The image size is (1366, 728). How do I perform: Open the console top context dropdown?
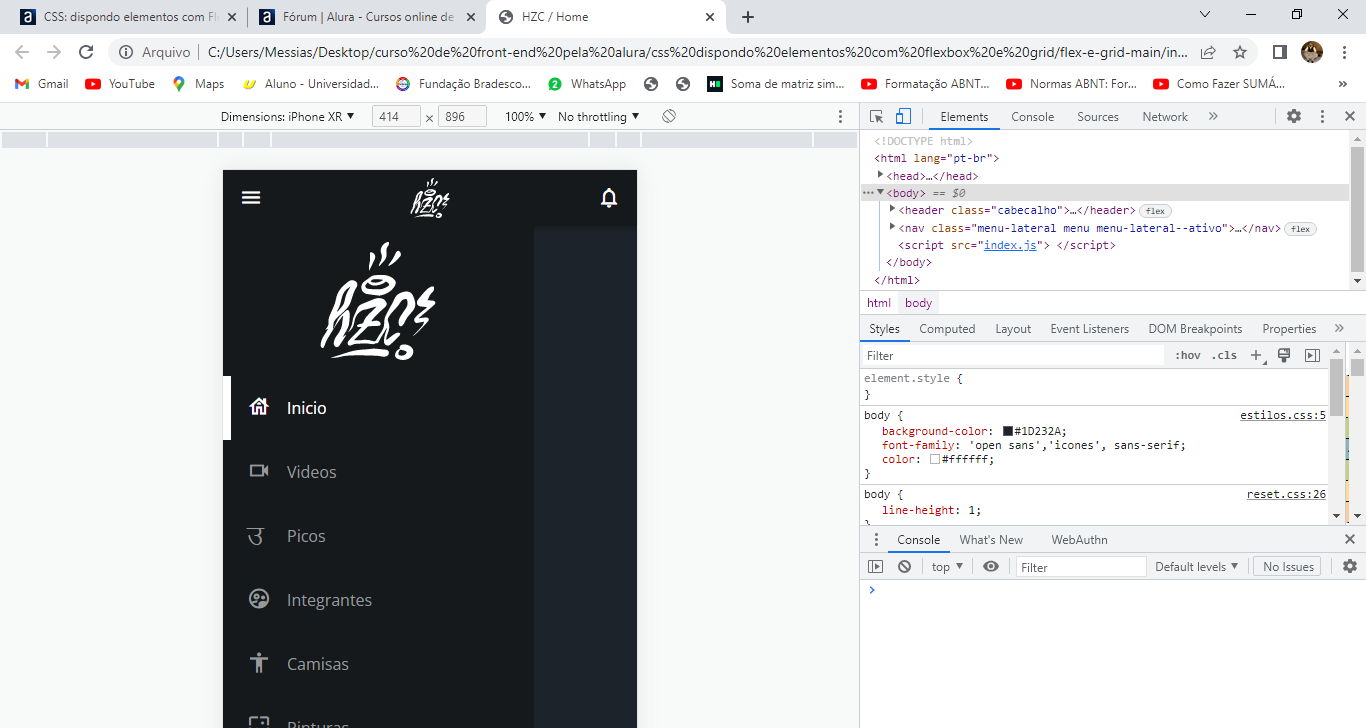(x=947, y=566)
